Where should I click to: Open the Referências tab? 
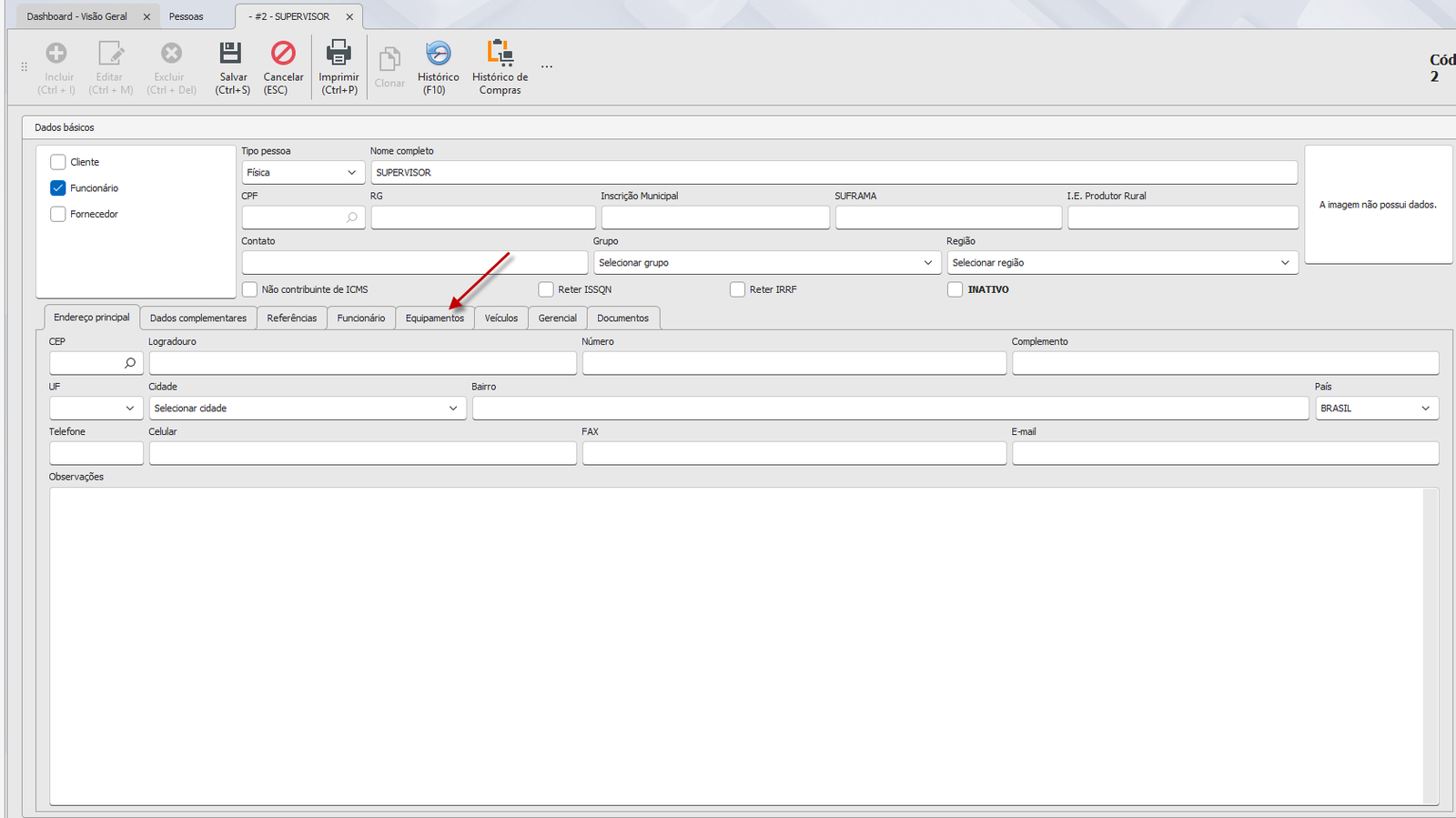pyautogui.click(x=292, y=318)
